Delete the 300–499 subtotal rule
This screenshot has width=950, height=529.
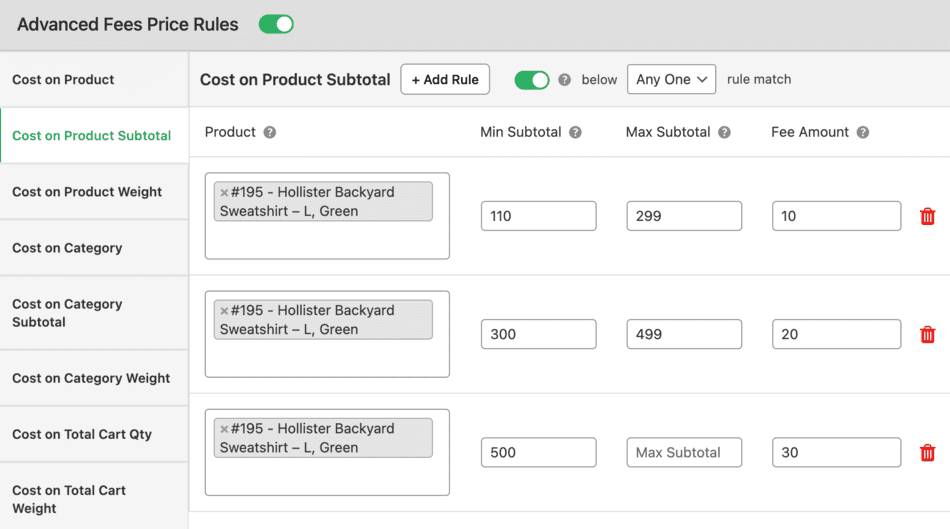[x=927, y=334]
